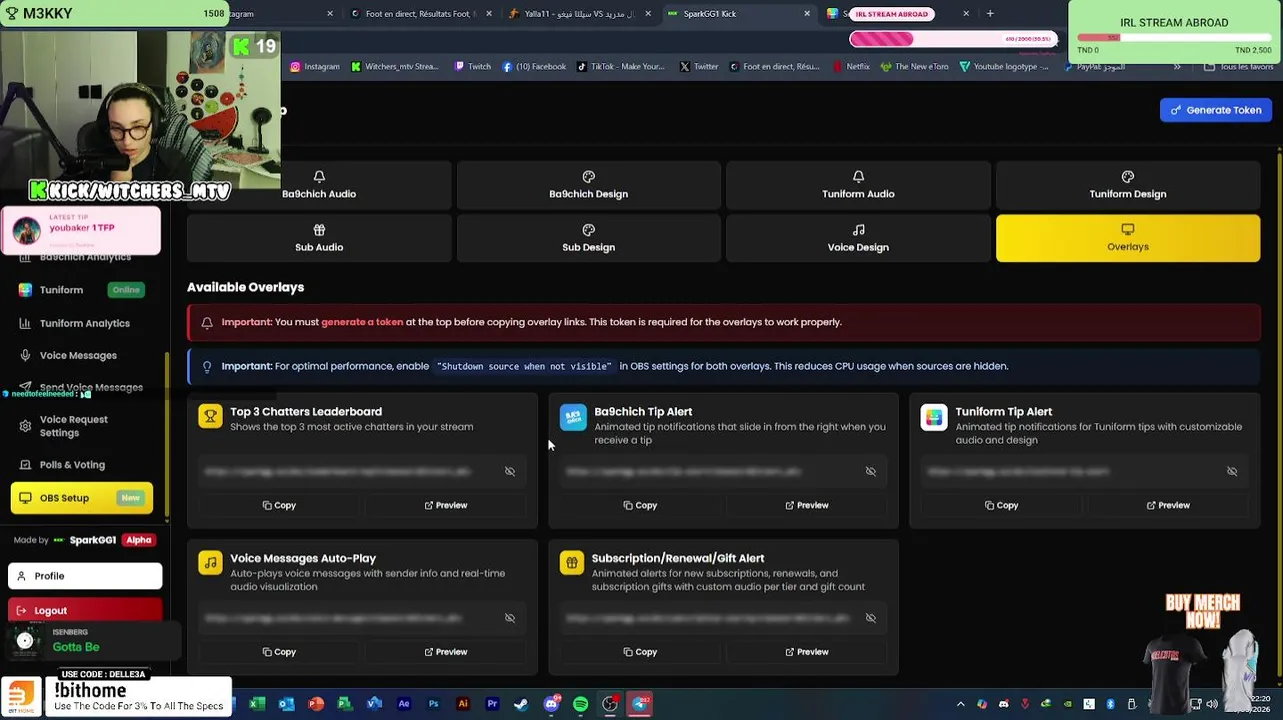Screen dimensions: 1283x720
Task: Open the TikTok bookmark
Action: (x=620, y=67)
